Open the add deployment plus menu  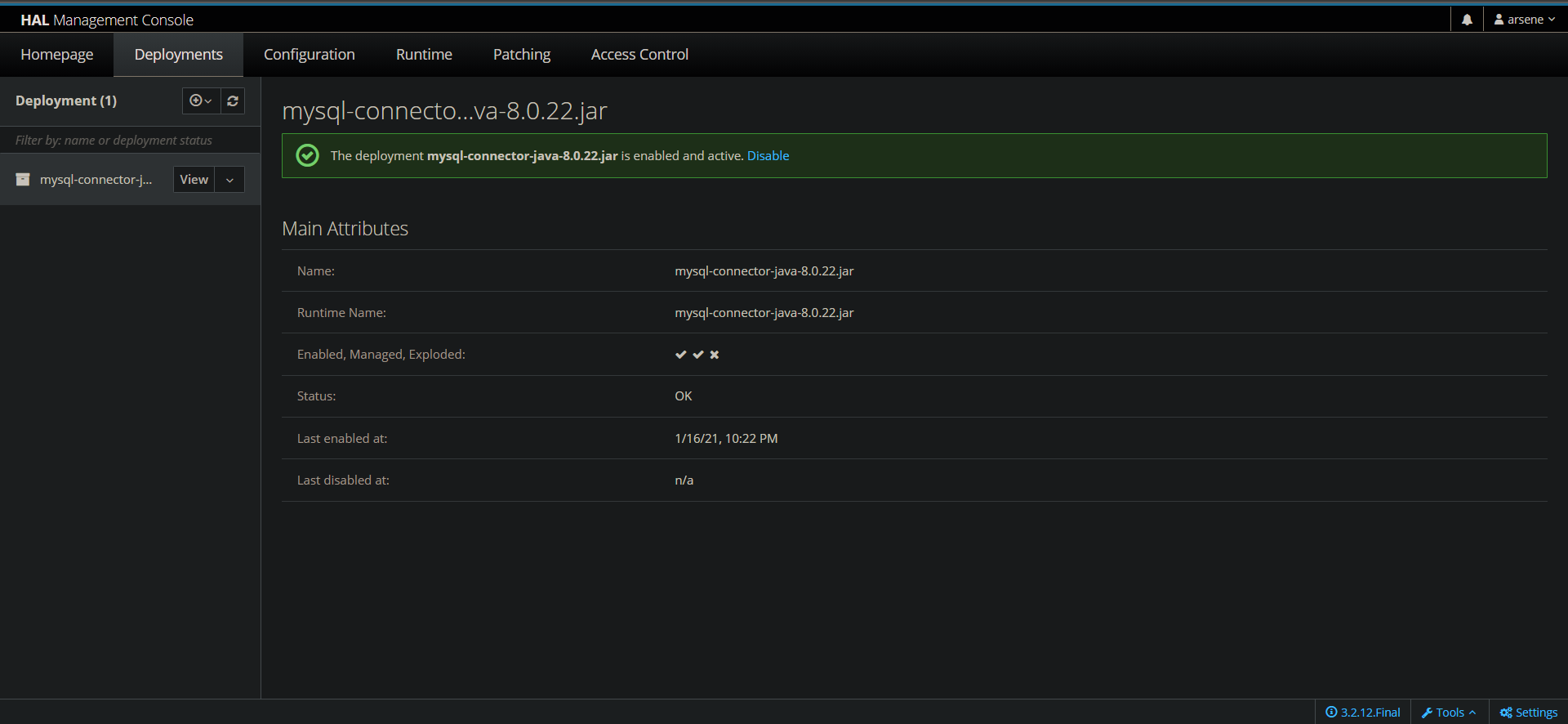[200, 101]
